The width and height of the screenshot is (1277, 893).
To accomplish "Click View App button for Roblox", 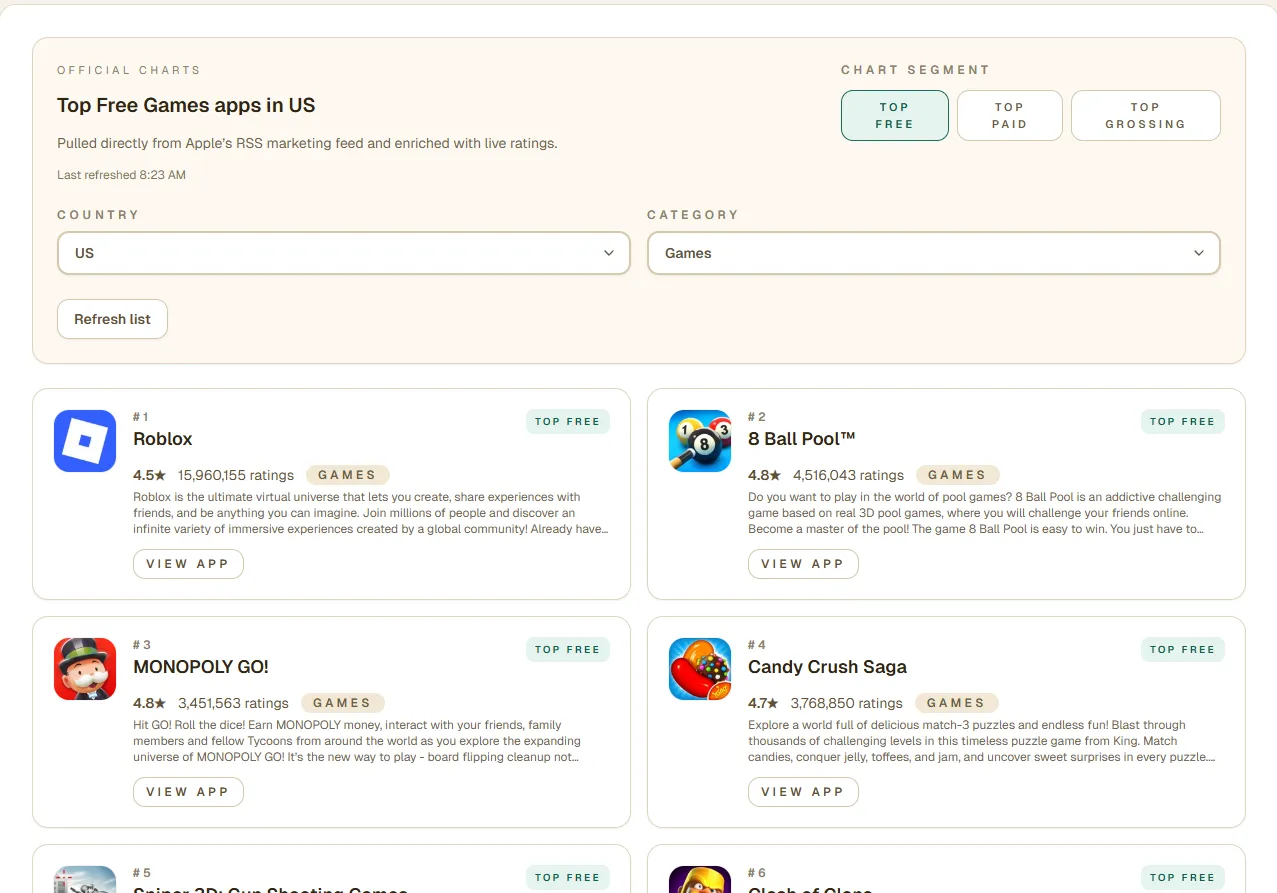I will click(x=188, y=564).
